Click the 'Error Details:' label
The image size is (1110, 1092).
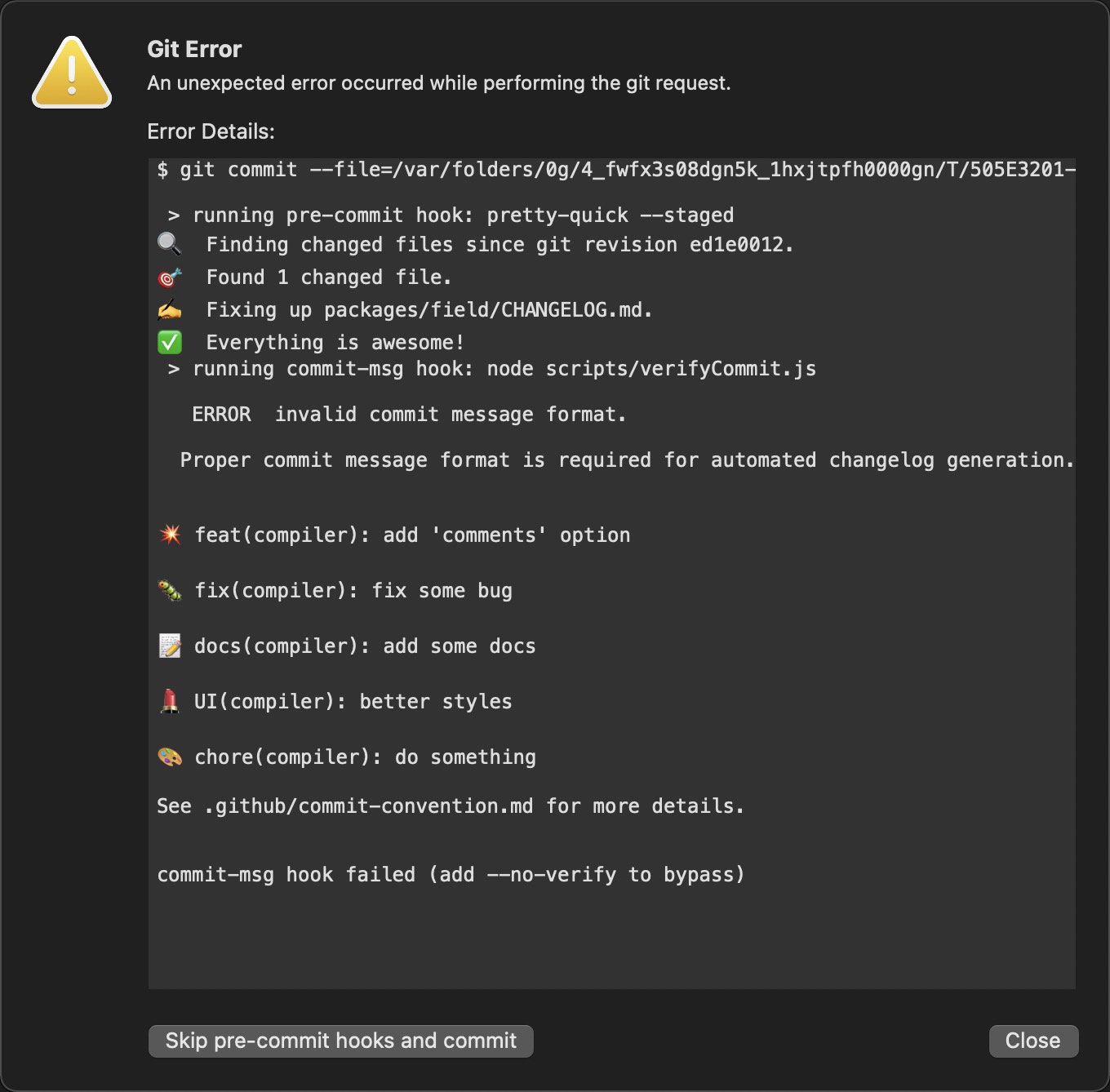(x=211, y=131)
